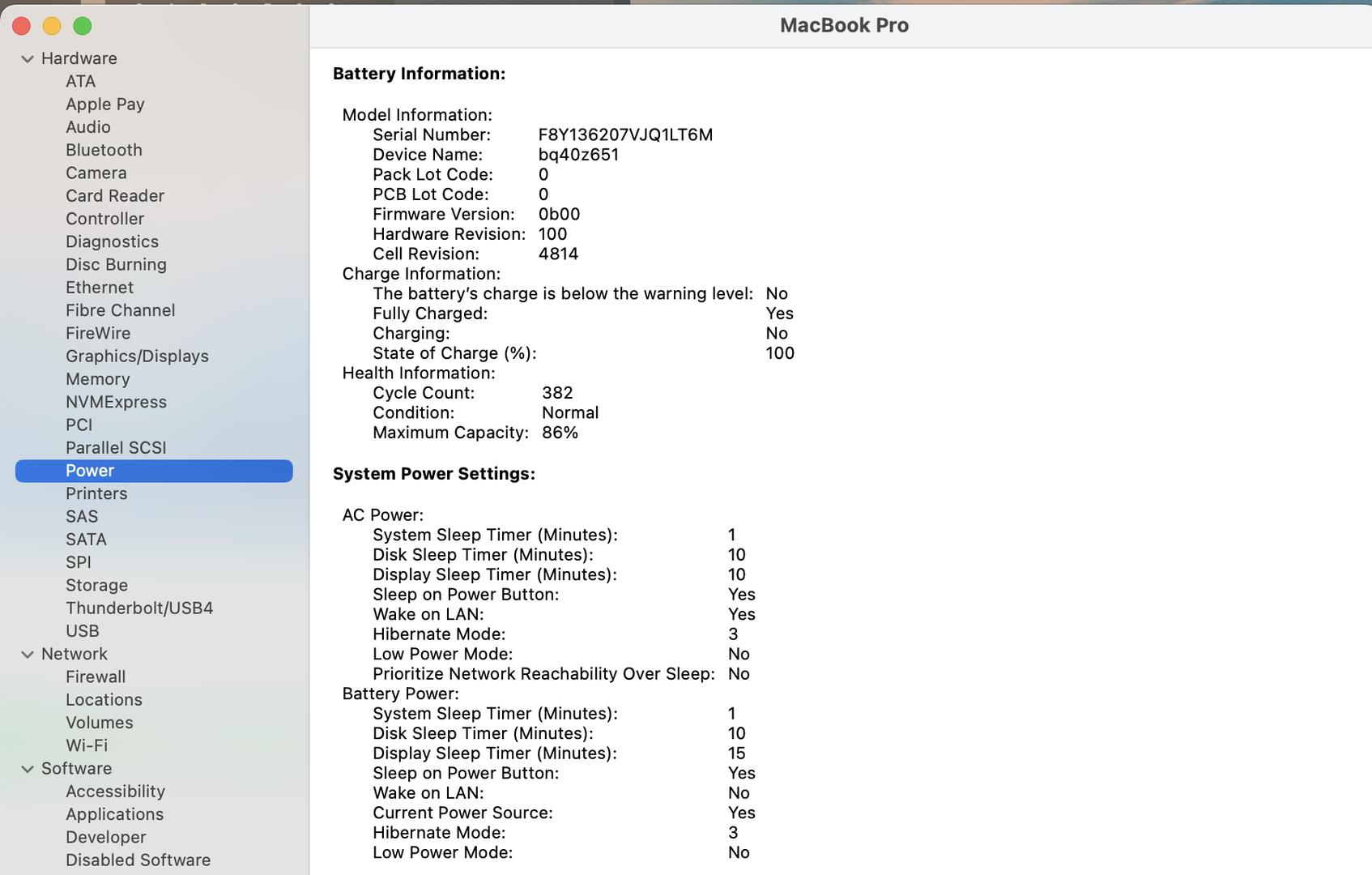Select Controller in the sidebar
This screenshot has height=875, width=1372.
click(x=104, y=219)
